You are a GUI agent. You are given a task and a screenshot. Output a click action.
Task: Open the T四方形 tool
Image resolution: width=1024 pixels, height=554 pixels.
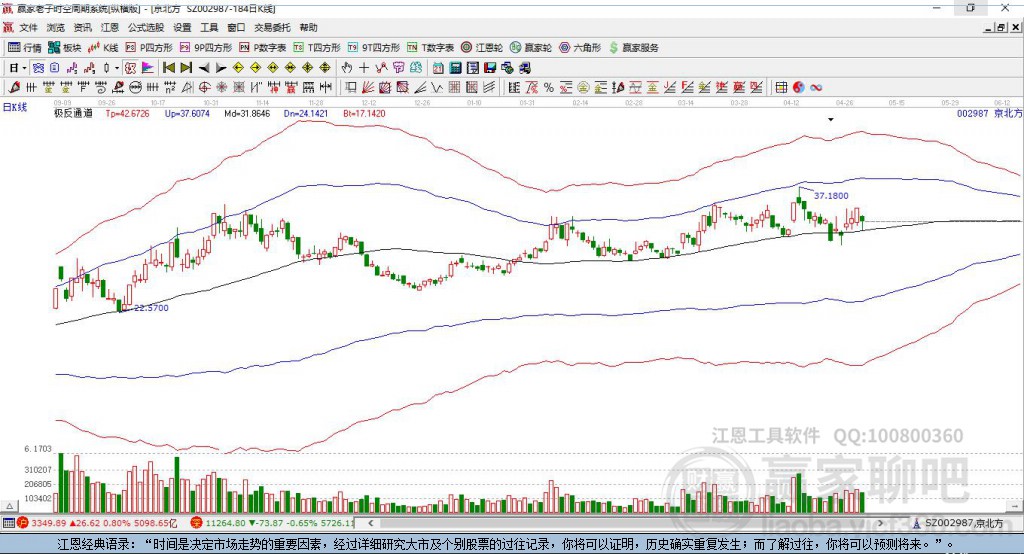pos(317,48)
